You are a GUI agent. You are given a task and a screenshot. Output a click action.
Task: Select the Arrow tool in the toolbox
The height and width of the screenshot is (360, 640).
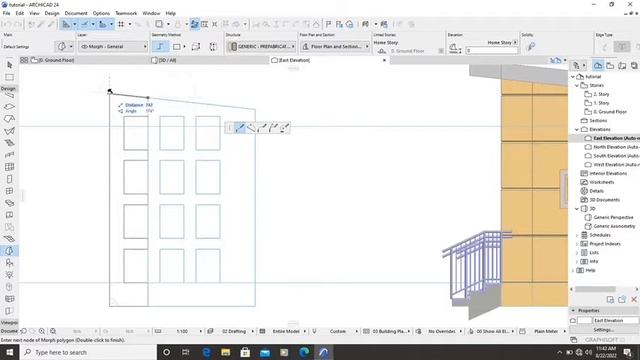(x=9, y=64)
